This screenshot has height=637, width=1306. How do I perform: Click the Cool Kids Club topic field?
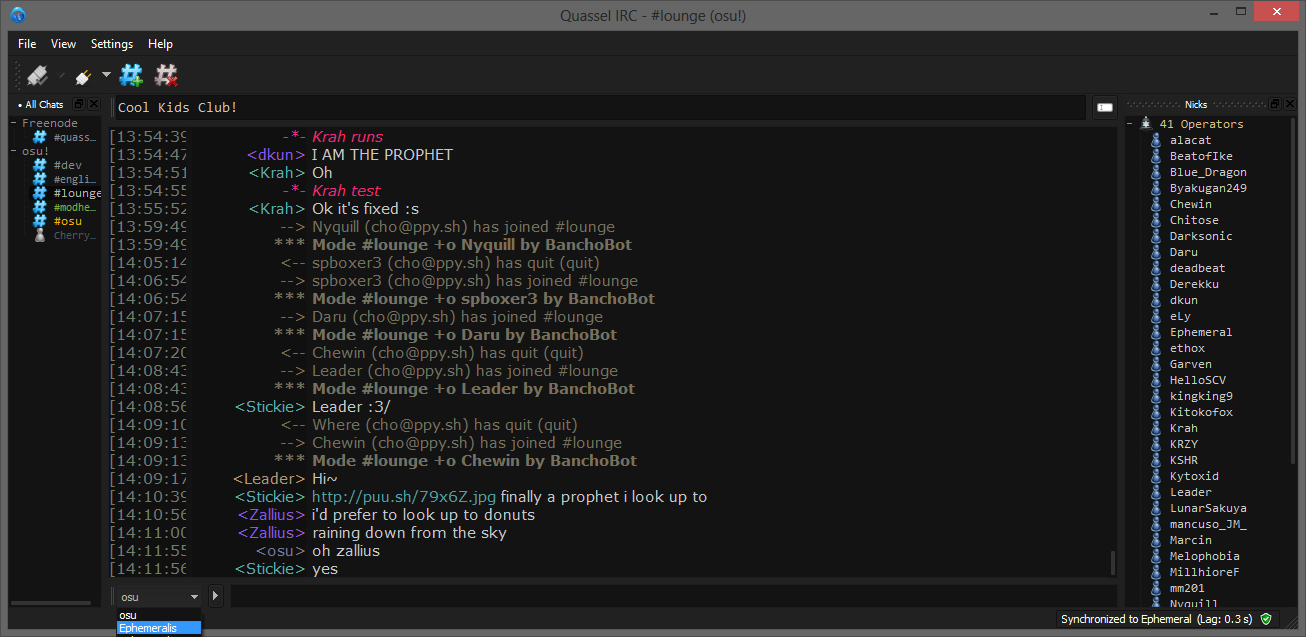pos(600,107)
